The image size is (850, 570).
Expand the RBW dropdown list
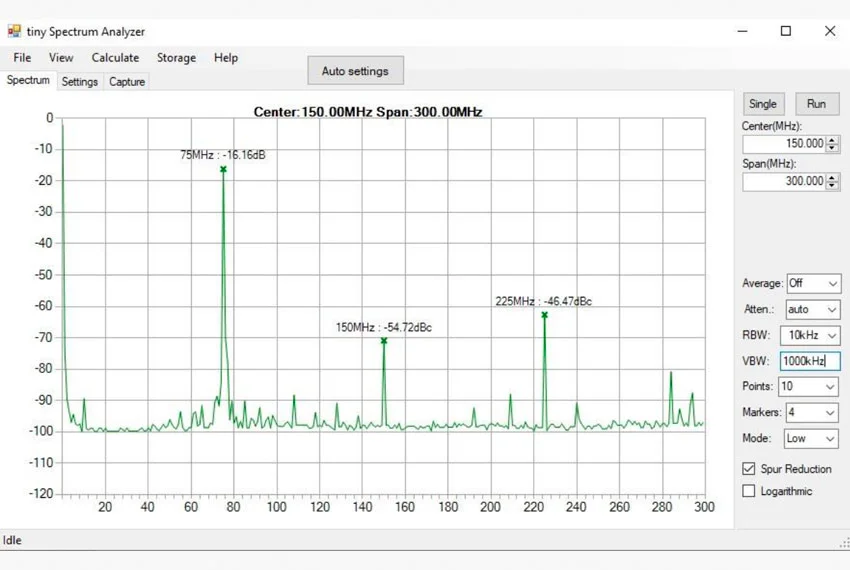(811, 336)
